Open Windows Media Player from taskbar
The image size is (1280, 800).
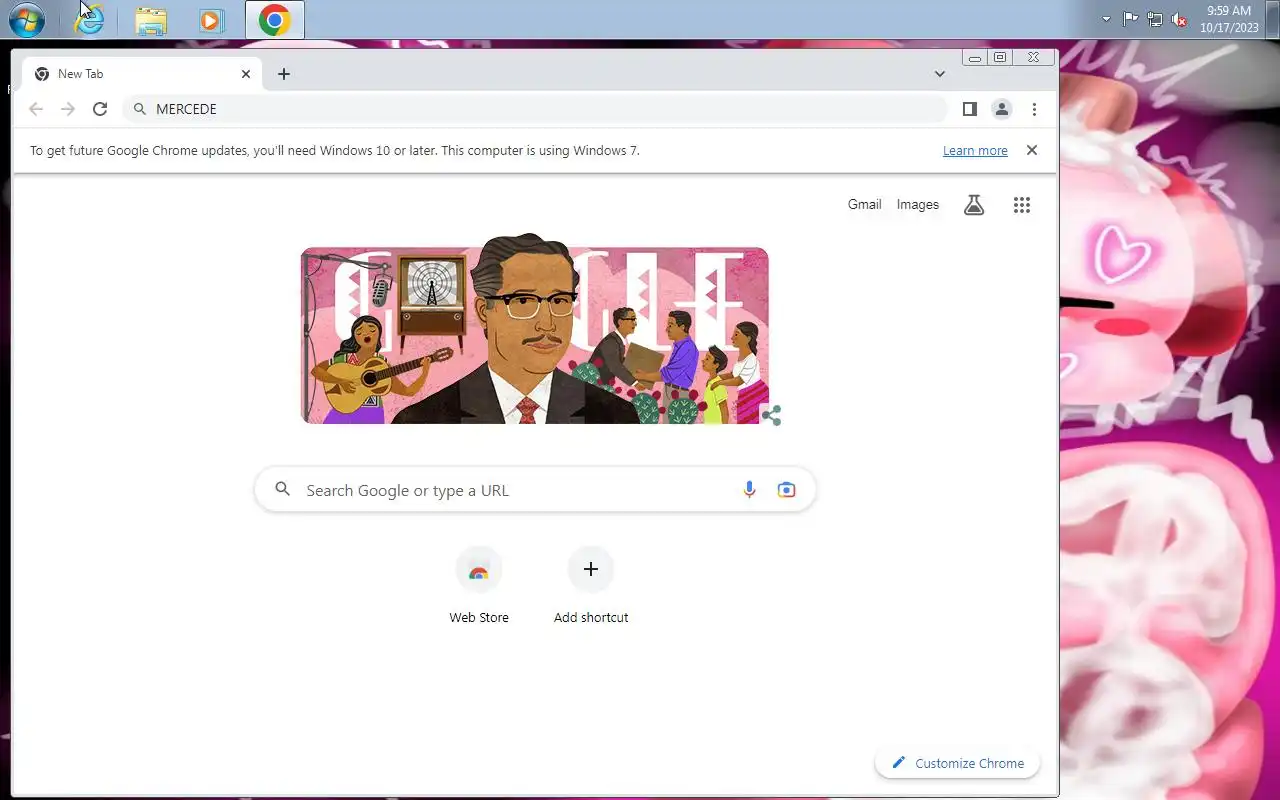click(212, 20)
